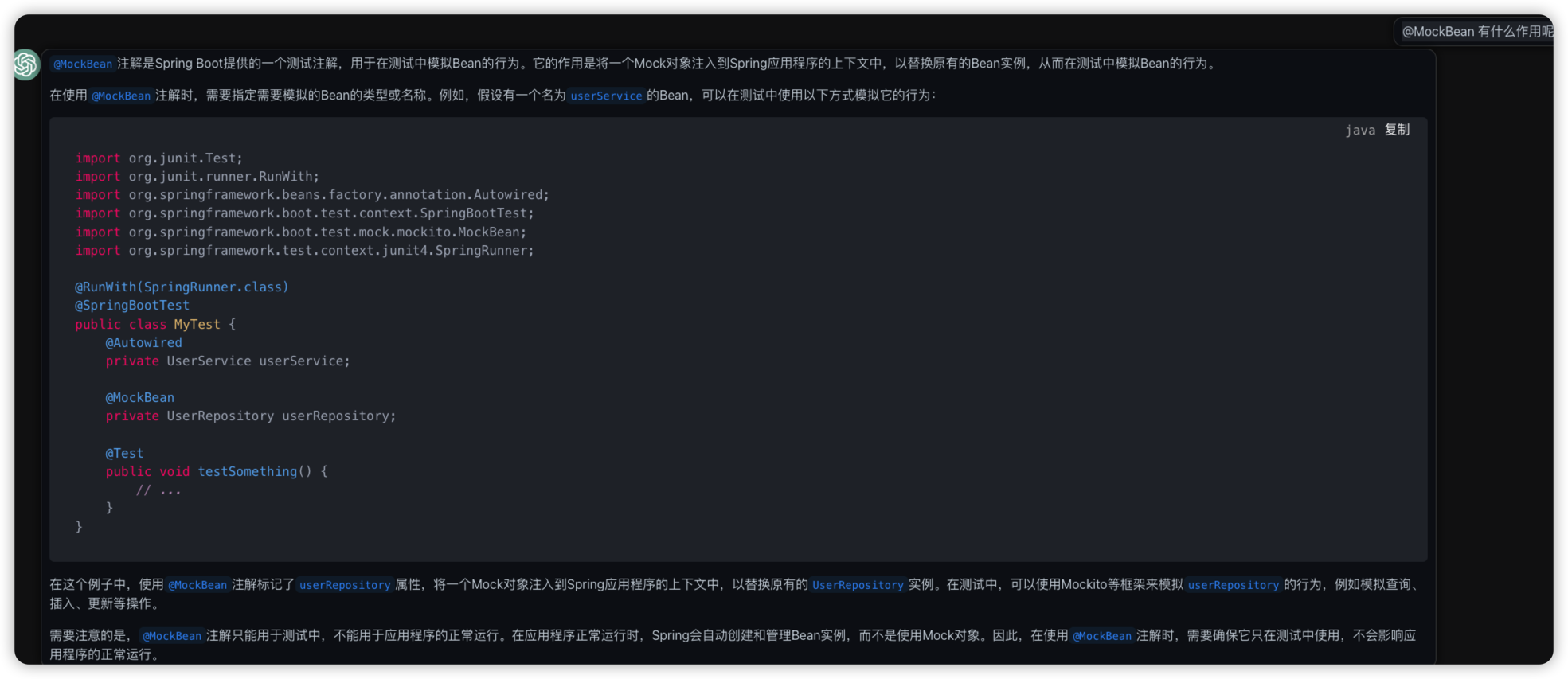
Task: Click the java language label
Action: coord(1359,131)
